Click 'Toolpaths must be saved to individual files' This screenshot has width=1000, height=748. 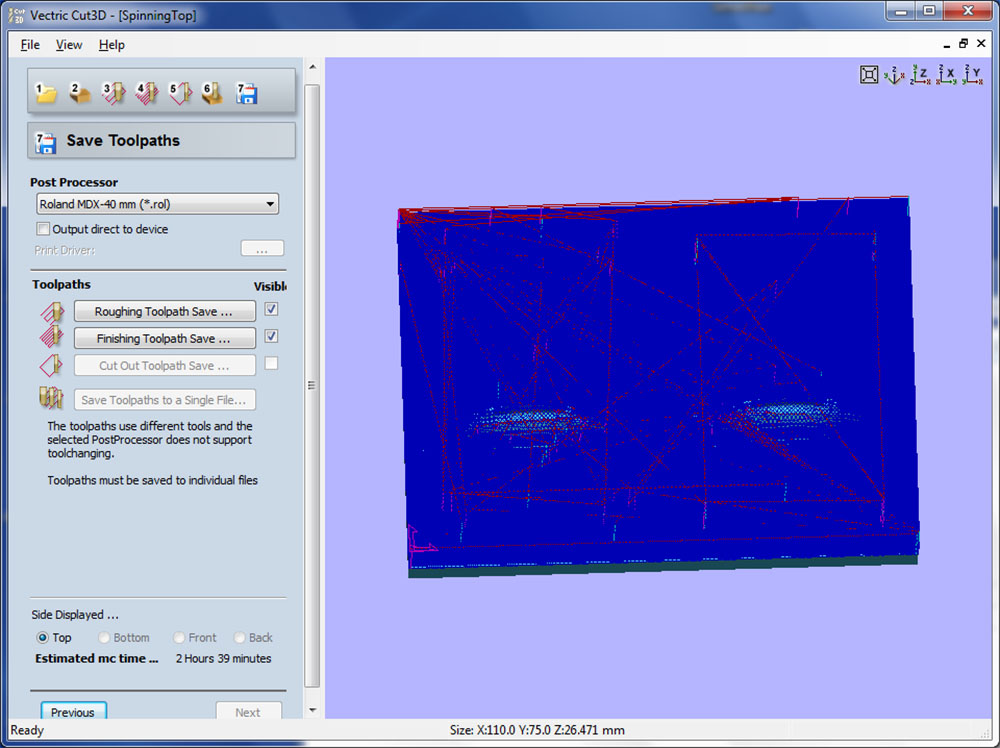point(152,480)
